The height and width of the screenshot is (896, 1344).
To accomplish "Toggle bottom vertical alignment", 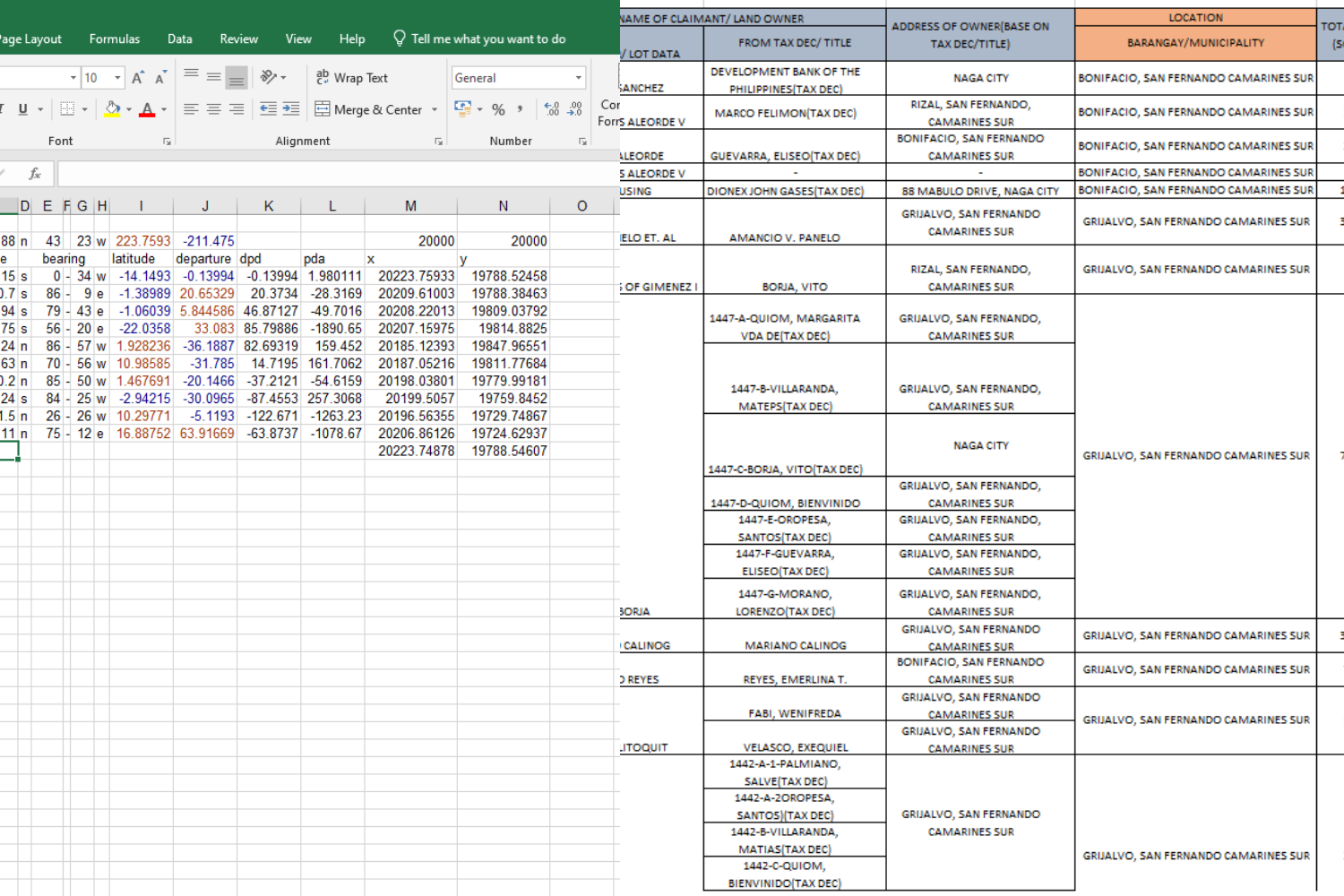I will pos(237,77).
